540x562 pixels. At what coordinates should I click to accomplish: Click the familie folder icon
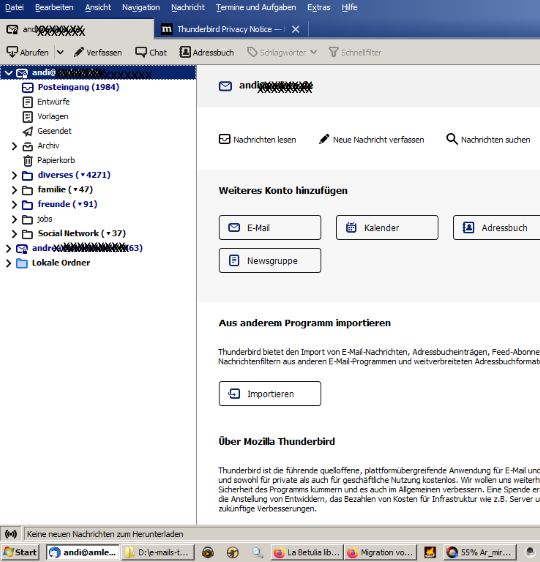tap(28, 190)
